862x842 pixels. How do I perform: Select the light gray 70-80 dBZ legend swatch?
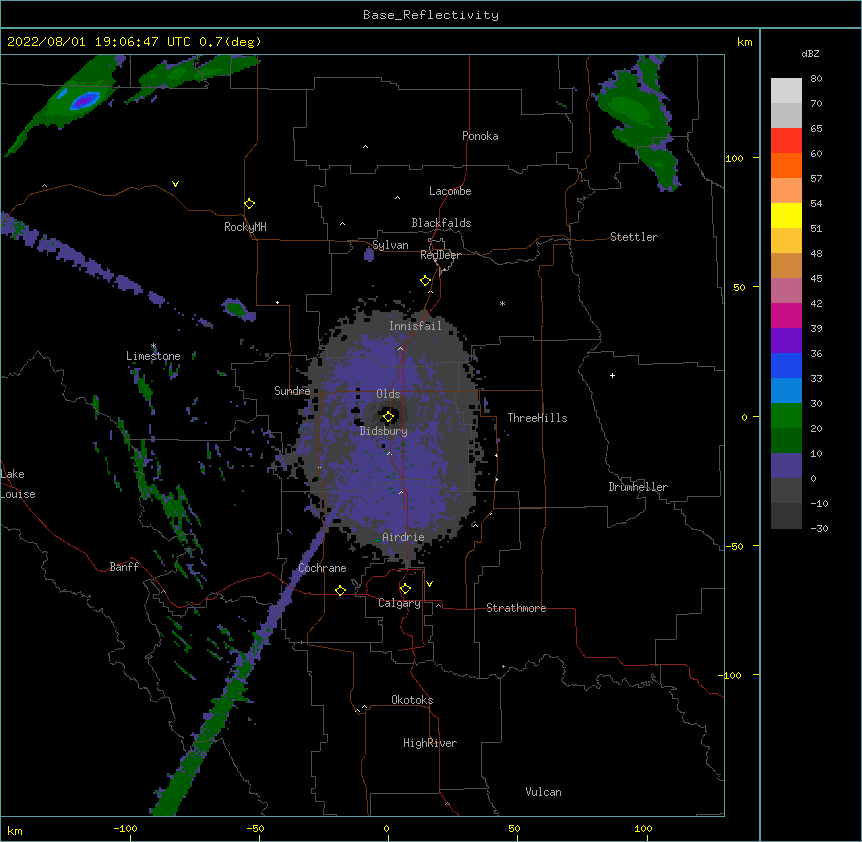tap(786, 91)
